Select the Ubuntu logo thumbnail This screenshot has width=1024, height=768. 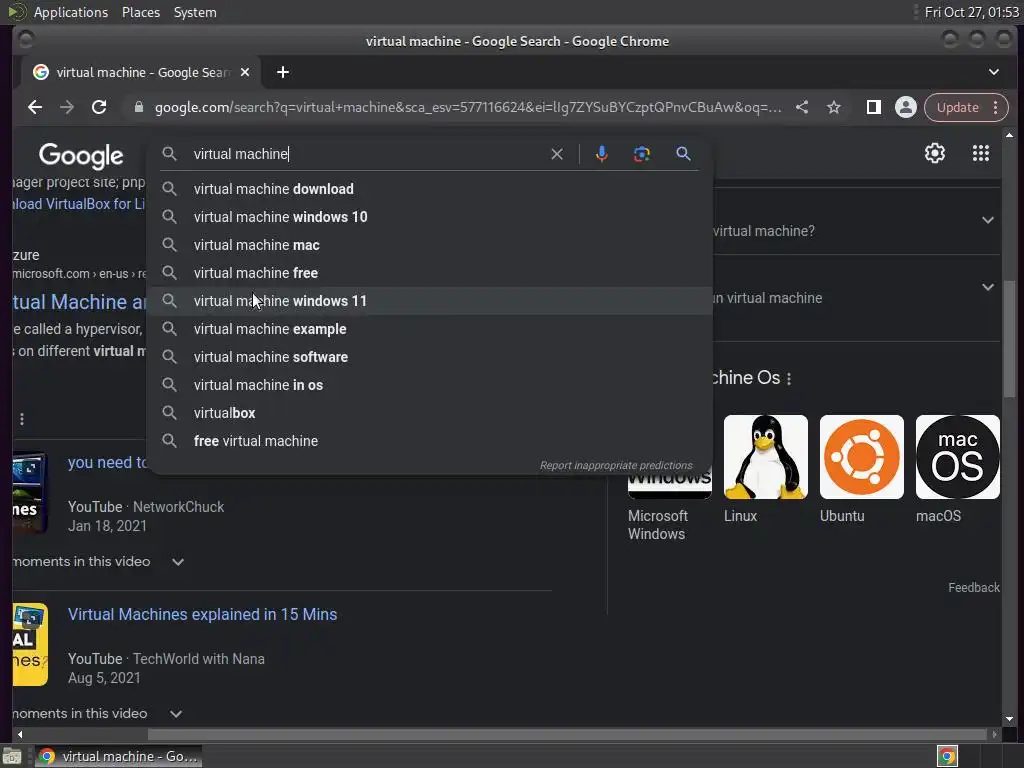861,457
